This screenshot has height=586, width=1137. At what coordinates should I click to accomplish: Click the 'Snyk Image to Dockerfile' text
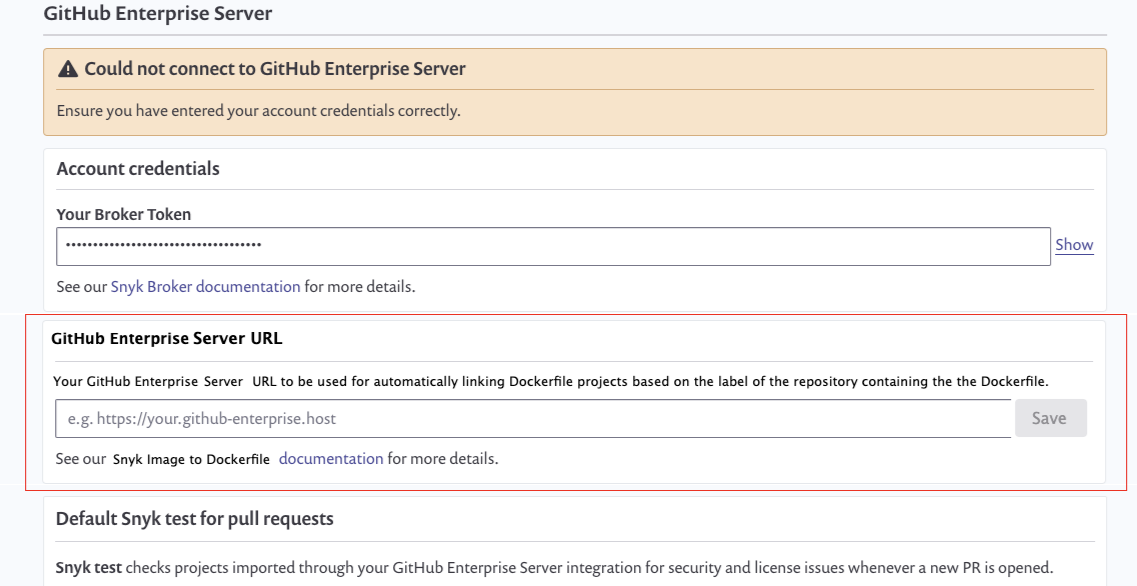[x=191, y=460]
